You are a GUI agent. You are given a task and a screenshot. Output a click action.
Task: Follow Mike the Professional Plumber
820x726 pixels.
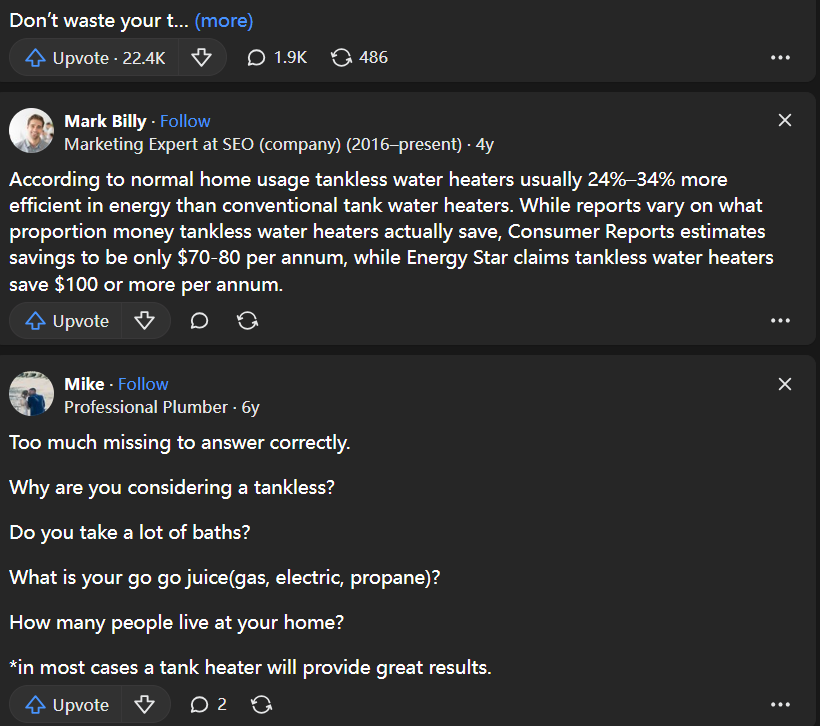pos(143,384)
